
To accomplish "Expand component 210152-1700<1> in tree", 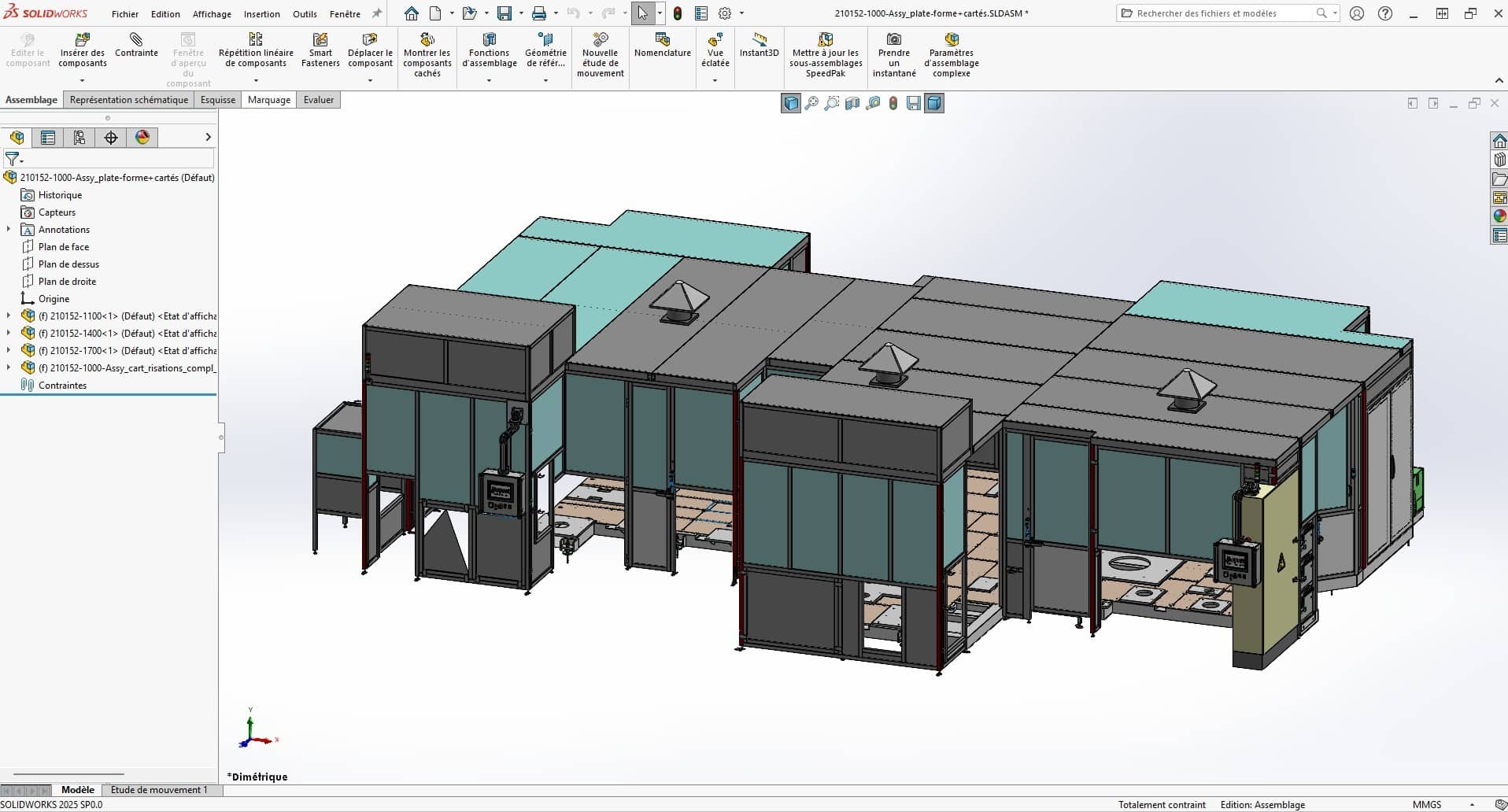I will tap(9, 351).
